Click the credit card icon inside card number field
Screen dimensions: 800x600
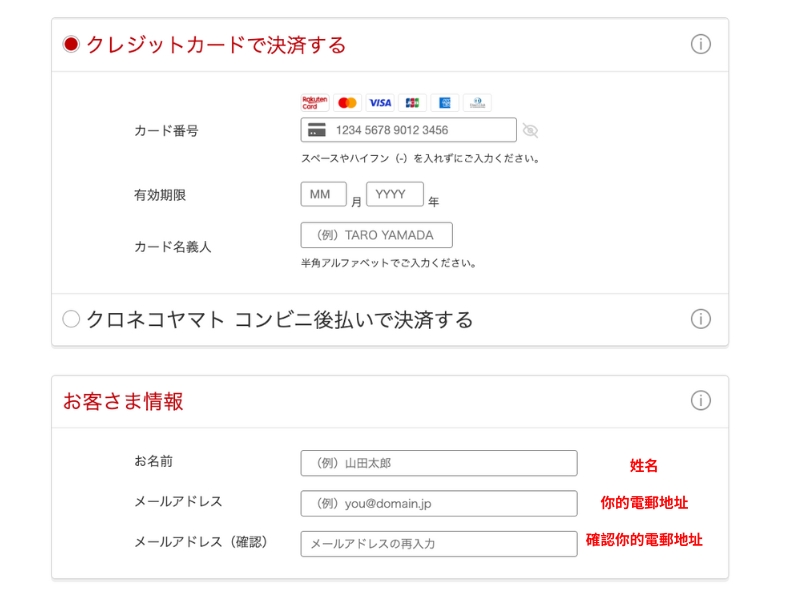pyautogui.click(x=317, y=130)
